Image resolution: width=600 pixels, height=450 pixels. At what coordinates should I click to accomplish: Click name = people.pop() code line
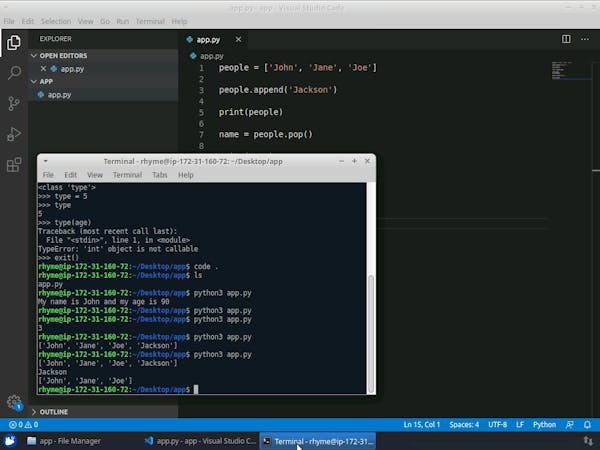point(266,134)
